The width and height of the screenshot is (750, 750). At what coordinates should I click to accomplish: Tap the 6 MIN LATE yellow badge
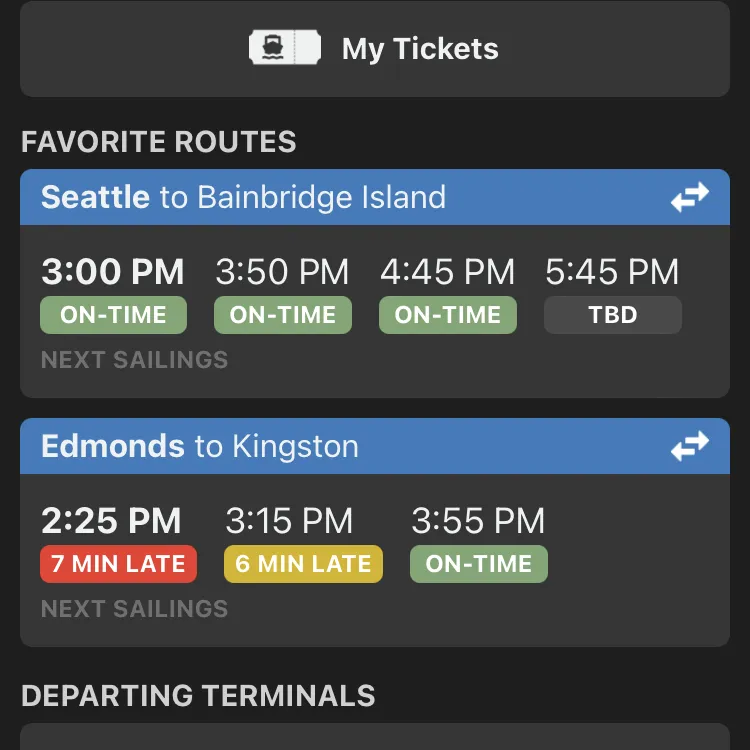(x=303, y=564)
